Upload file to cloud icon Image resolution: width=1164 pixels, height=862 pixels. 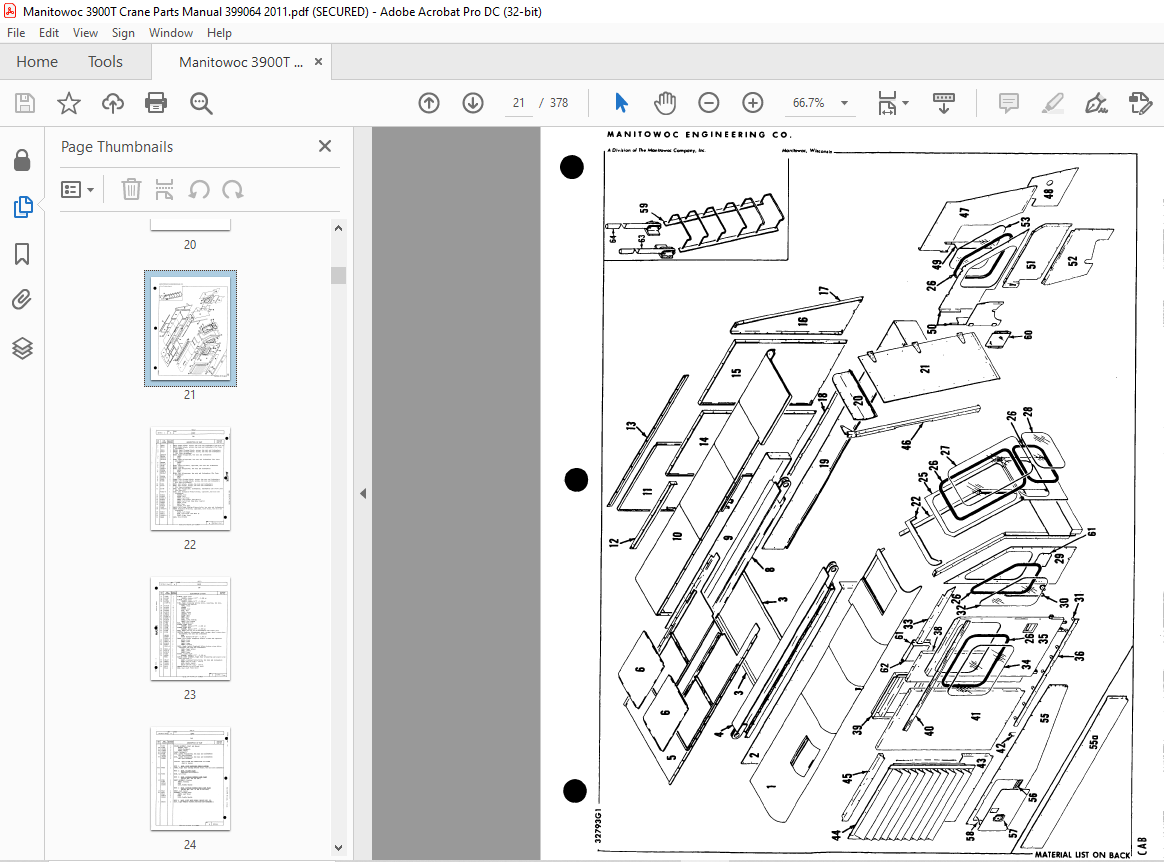click(x=113, y=103)
